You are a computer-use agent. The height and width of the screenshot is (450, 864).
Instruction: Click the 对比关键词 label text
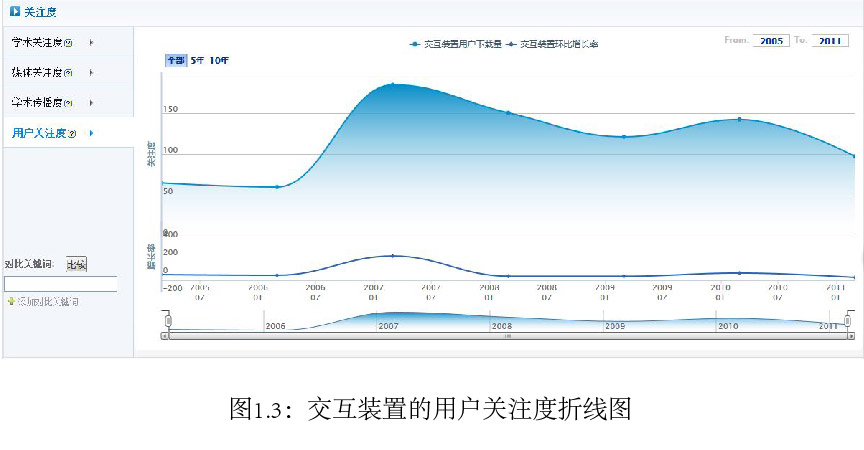tap(29, 264)
